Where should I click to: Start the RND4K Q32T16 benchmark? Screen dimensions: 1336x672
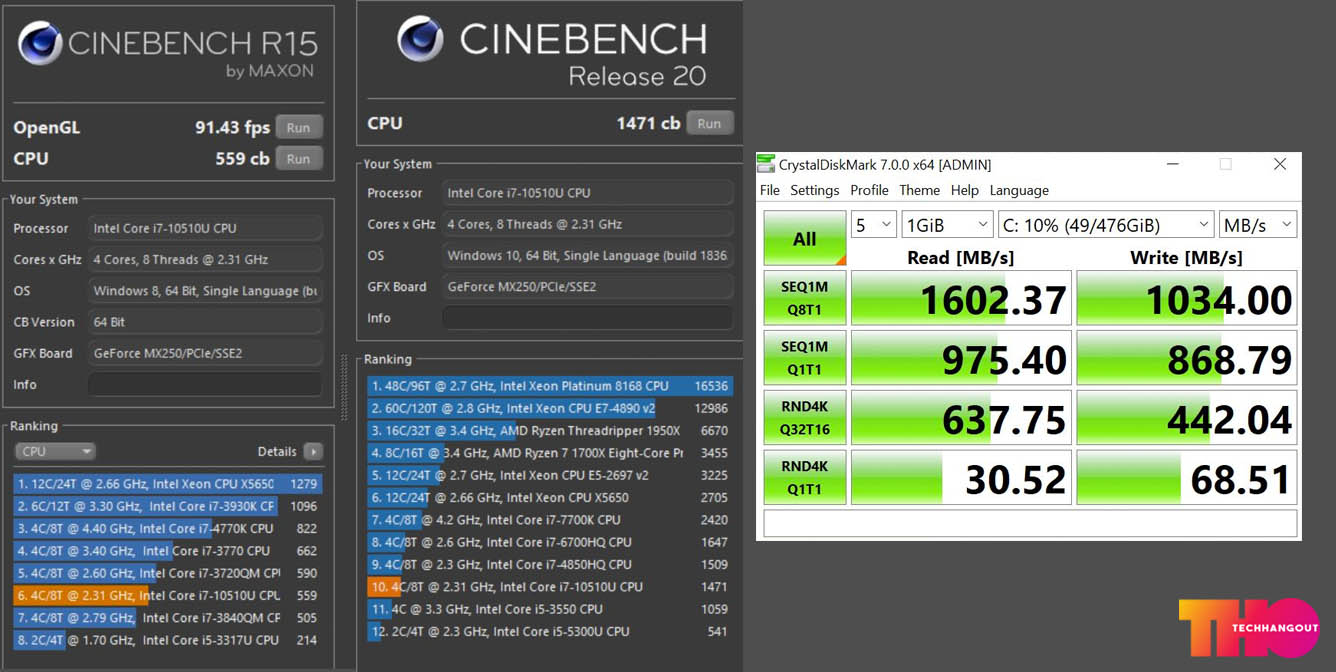[805, 418]
